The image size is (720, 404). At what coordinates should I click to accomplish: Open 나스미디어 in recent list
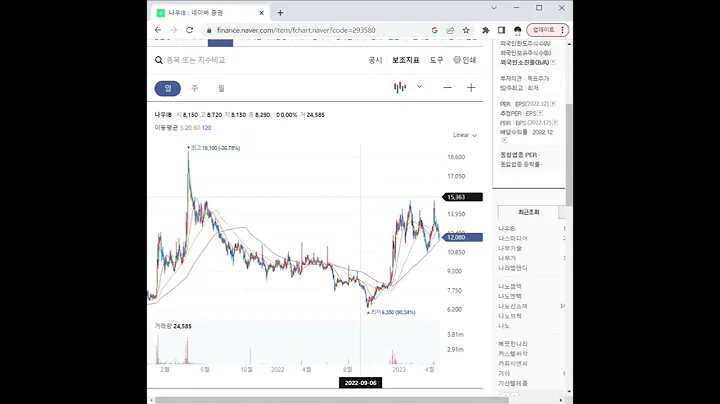[x=513, y=238]
